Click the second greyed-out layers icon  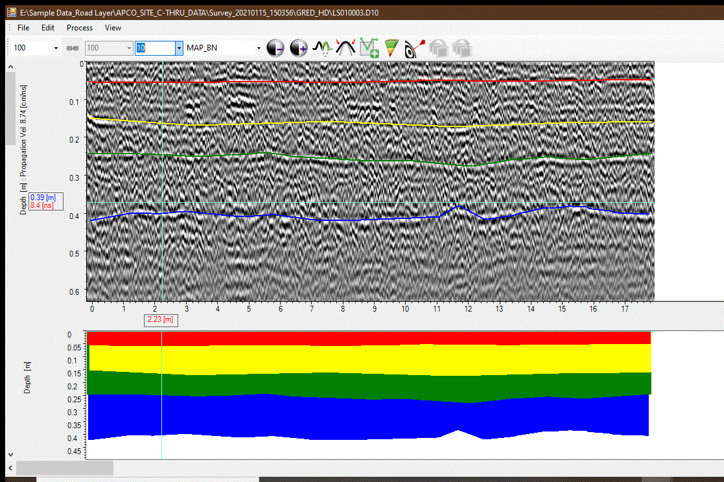(x=461, y=48)
